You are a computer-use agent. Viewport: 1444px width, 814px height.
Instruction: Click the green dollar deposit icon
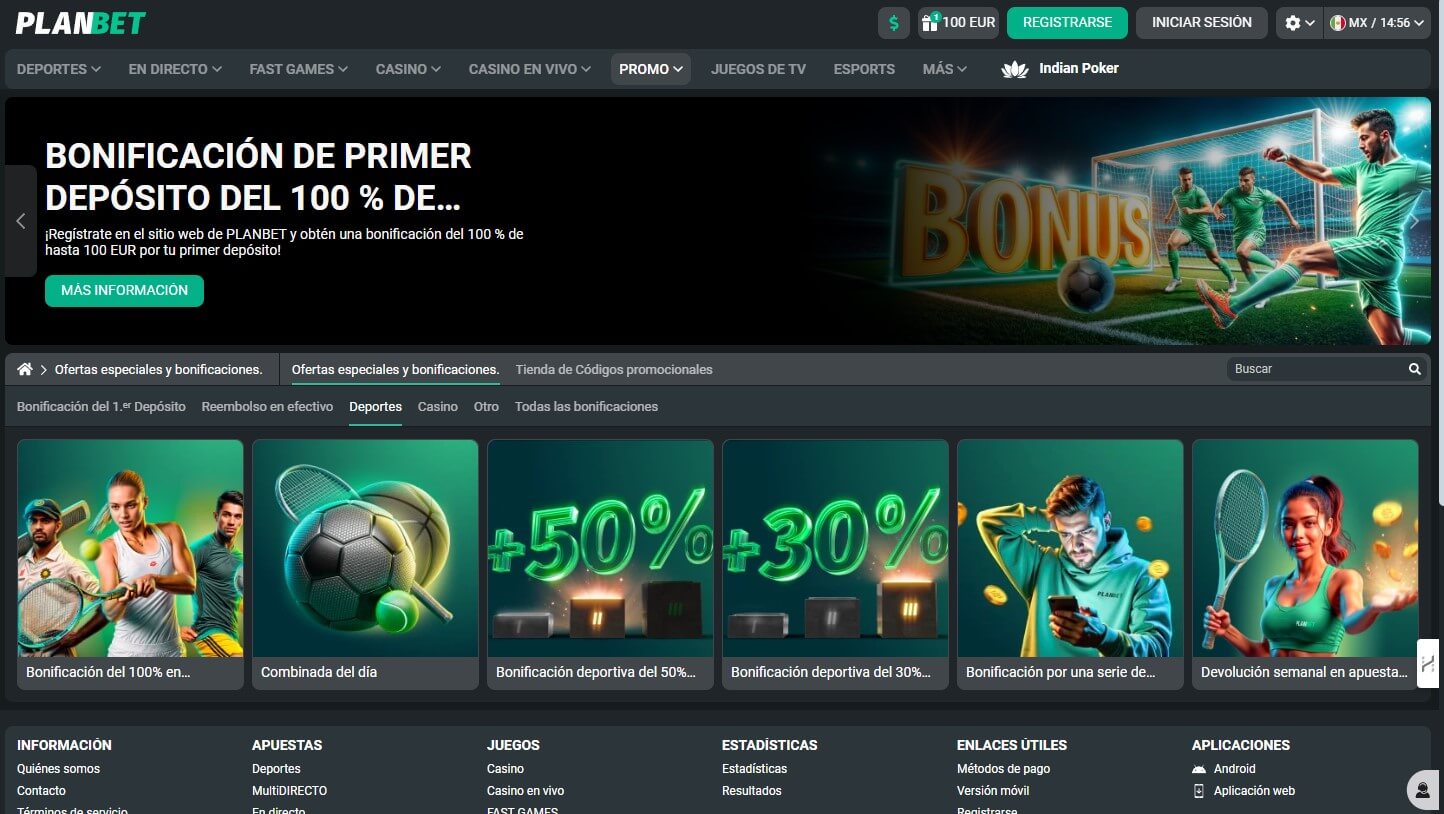coord(894,23)
